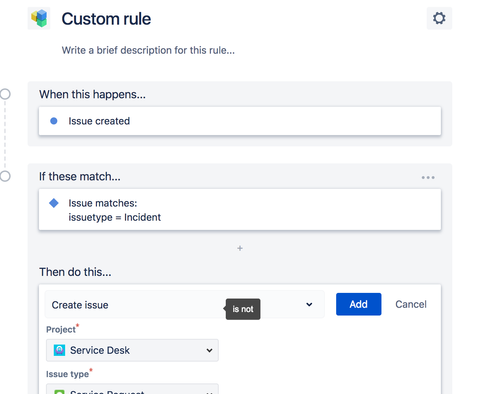
Task: Open the Issue created trigger card
Action: click(240, 121)
